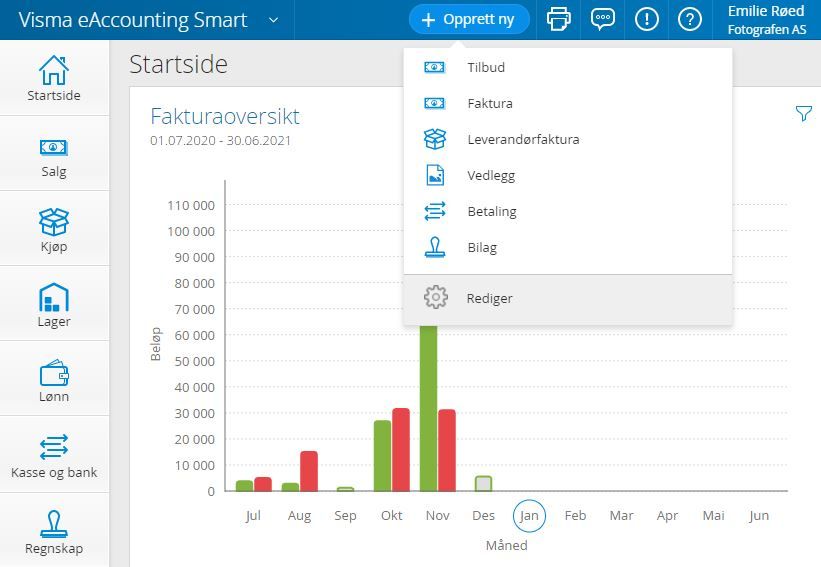The width and height of the screenshot is (821, 567).
Task: Click the date range 01.07.2020 - 30.06.2021
Action: pos(220,141)
